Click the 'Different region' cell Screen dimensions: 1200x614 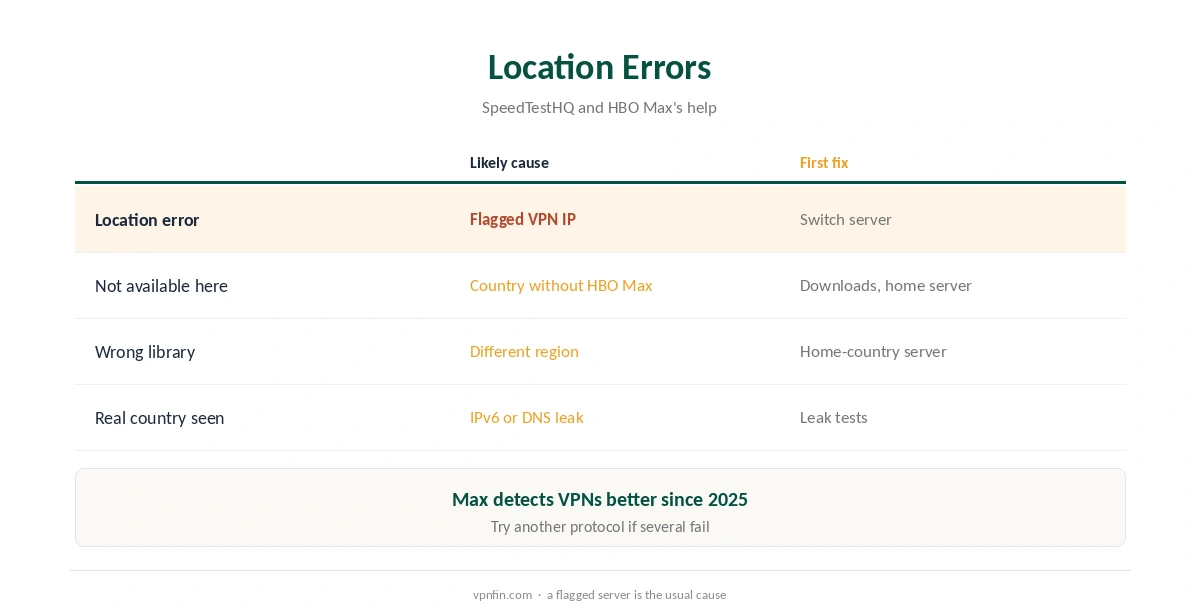coord(524,351)
